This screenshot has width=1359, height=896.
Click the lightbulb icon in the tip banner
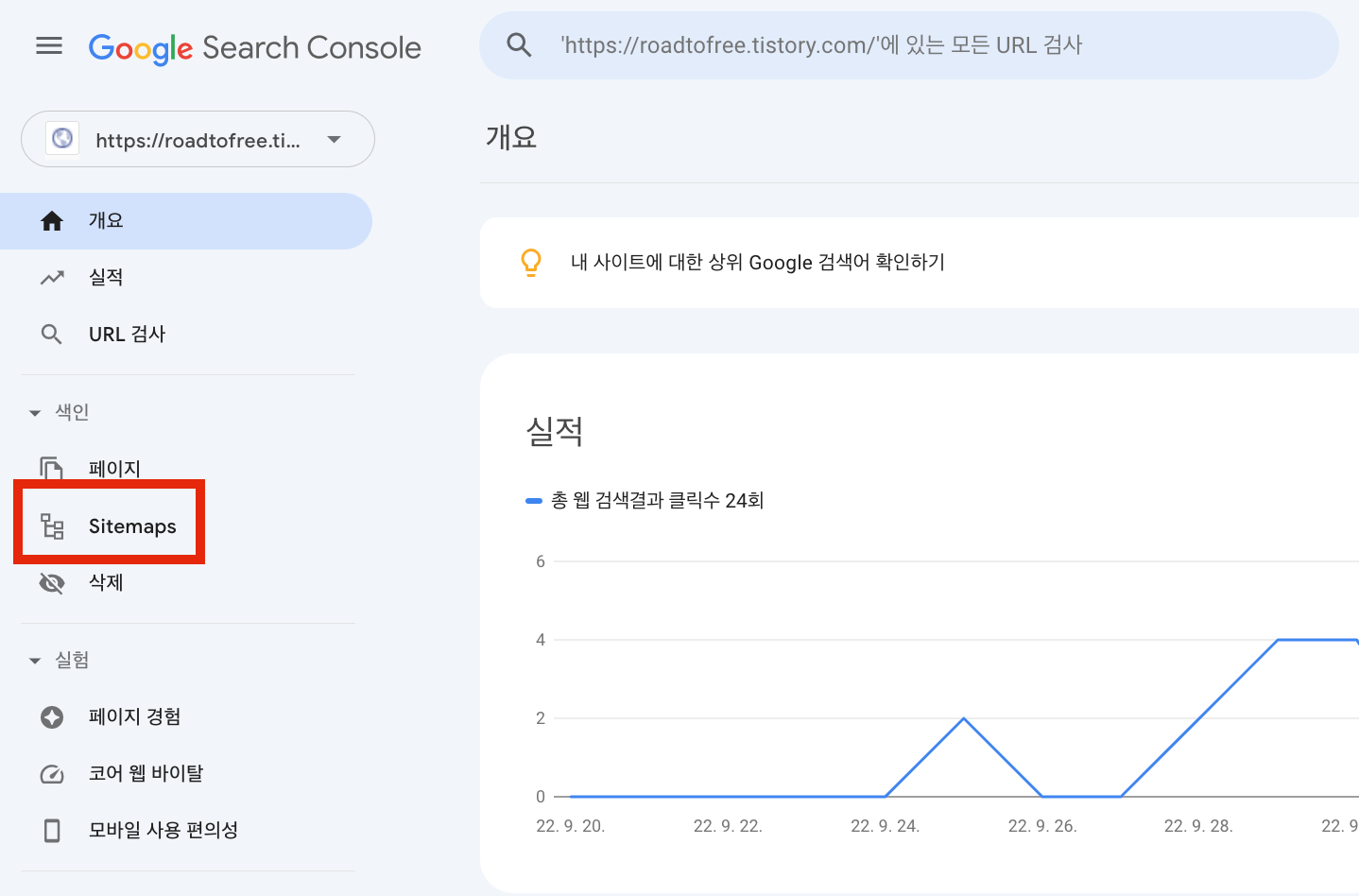click(x=531, y=263)
